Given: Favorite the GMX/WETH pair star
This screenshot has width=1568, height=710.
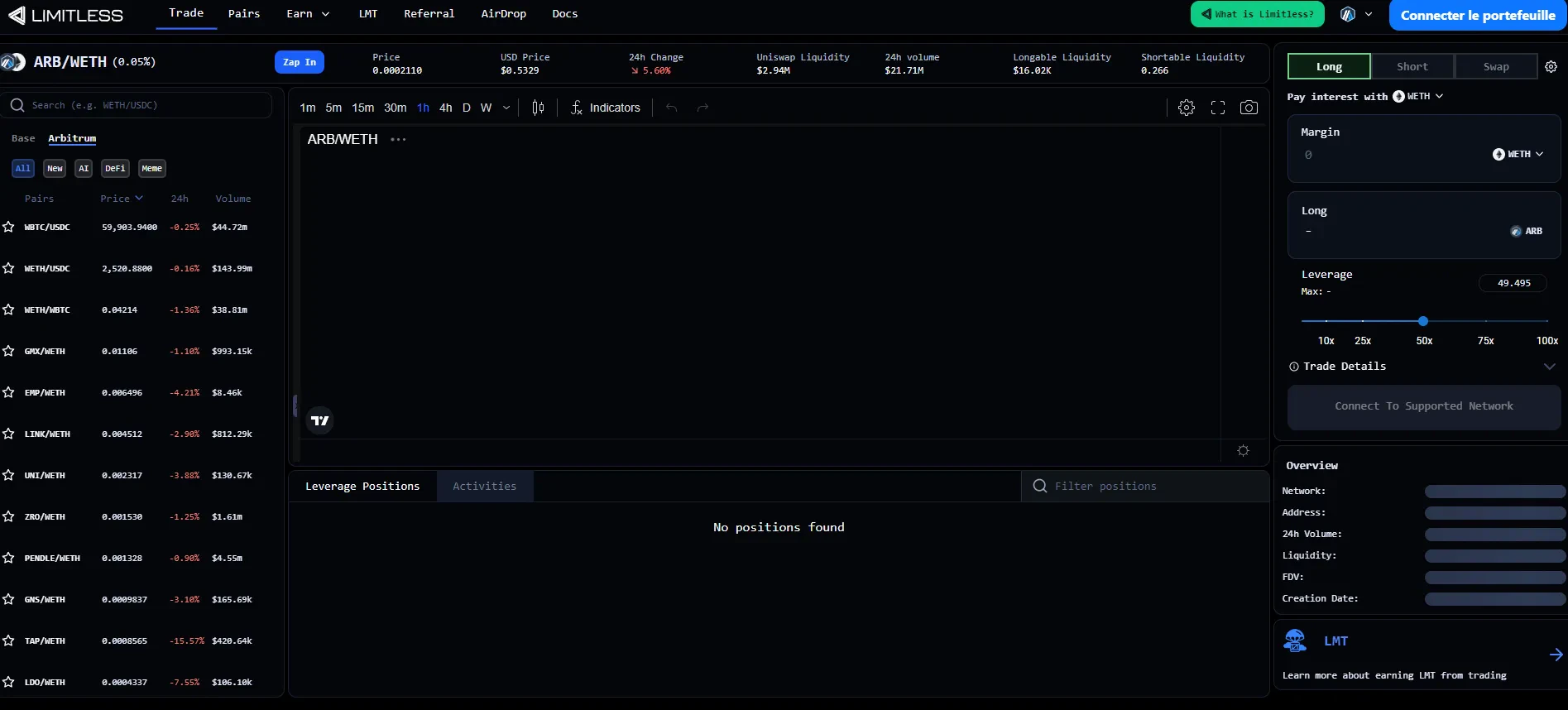Looking at the screenshot, I should pyautogui.click(x=8, y=351).
